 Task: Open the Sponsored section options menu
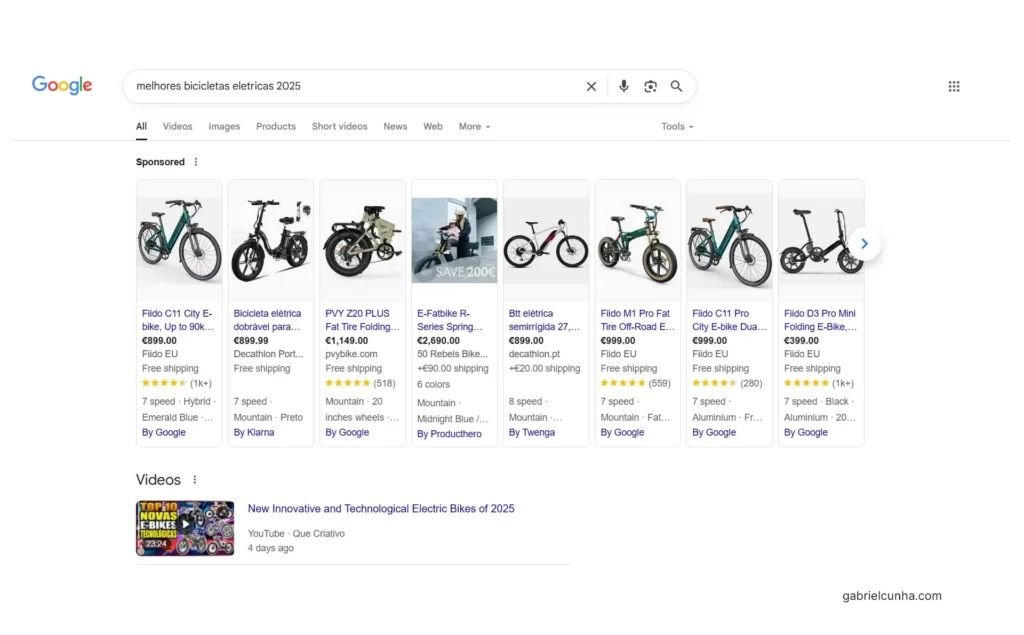[x=196, y=162]
